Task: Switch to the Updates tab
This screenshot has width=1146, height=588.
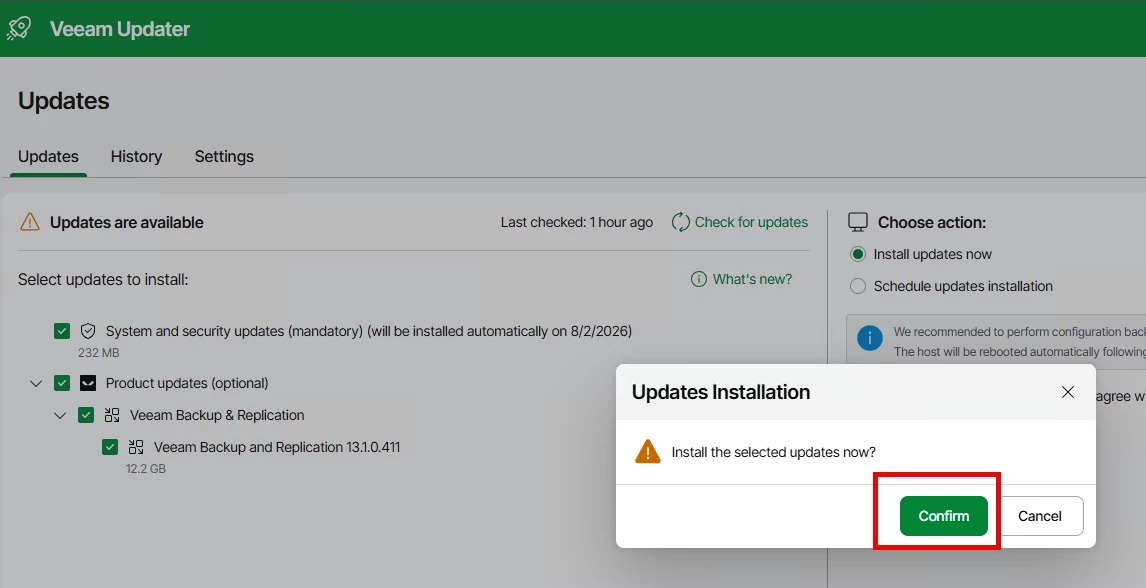Action: click(48, 156)
